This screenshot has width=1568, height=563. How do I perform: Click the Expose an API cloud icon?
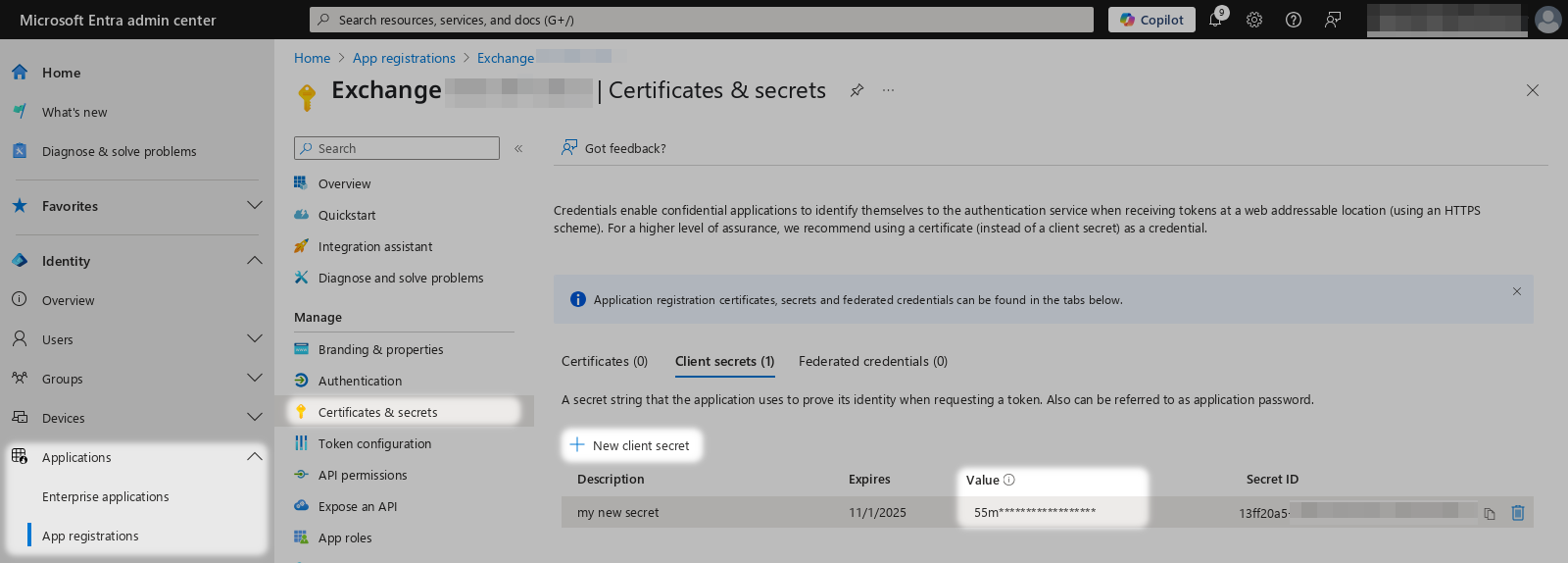[301, 506]
